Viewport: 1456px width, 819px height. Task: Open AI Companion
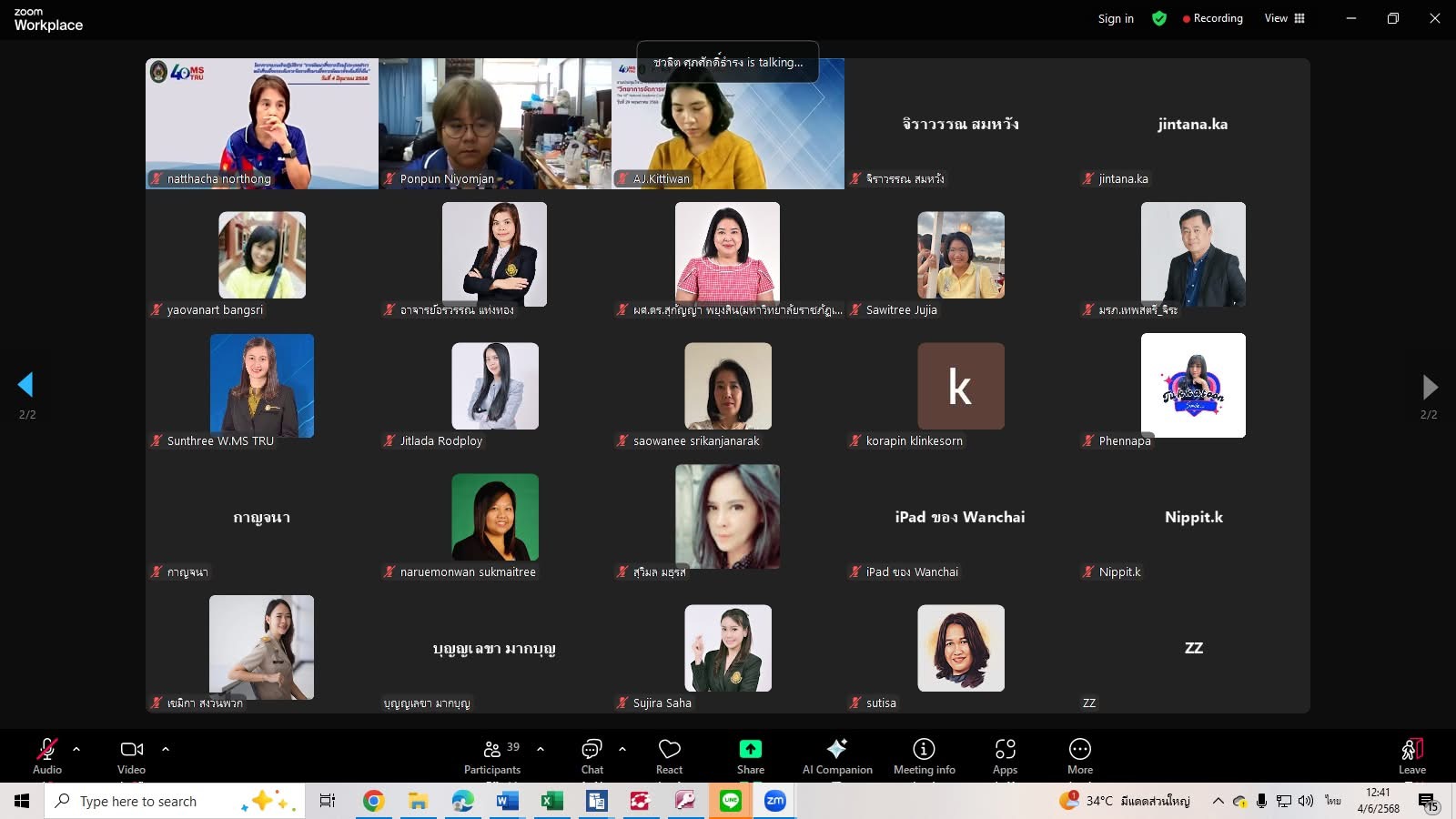836,755
